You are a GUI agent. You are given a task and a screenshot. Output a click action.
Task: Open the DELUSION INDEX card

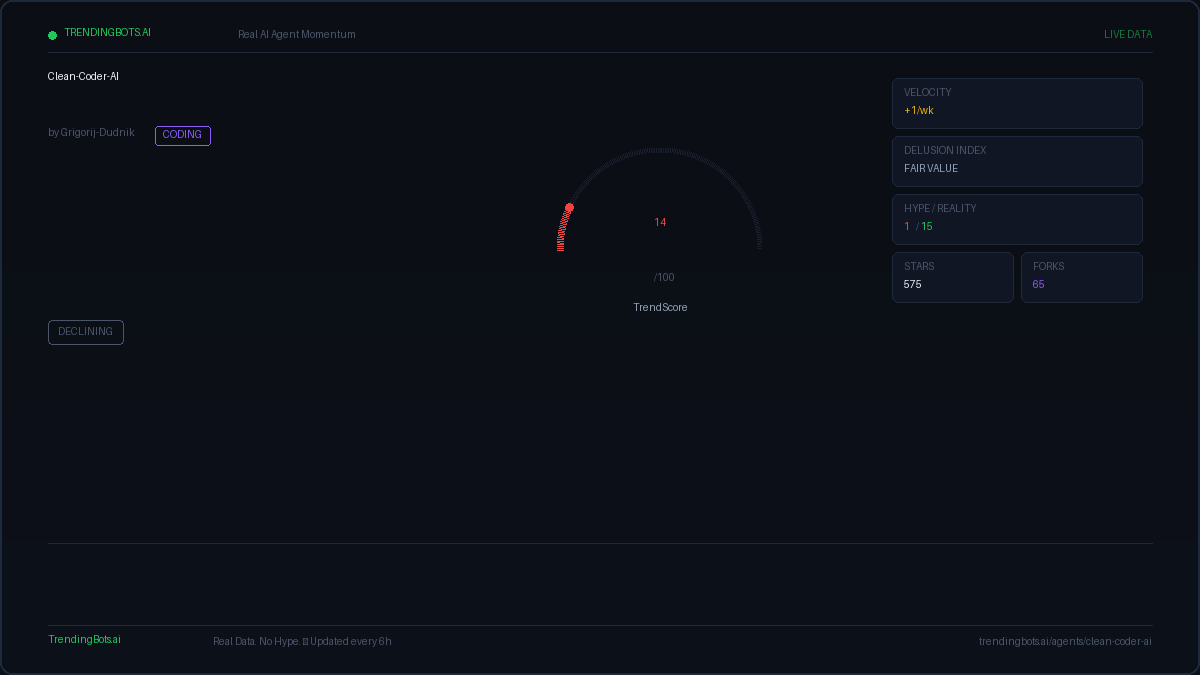click(1017, 161)
